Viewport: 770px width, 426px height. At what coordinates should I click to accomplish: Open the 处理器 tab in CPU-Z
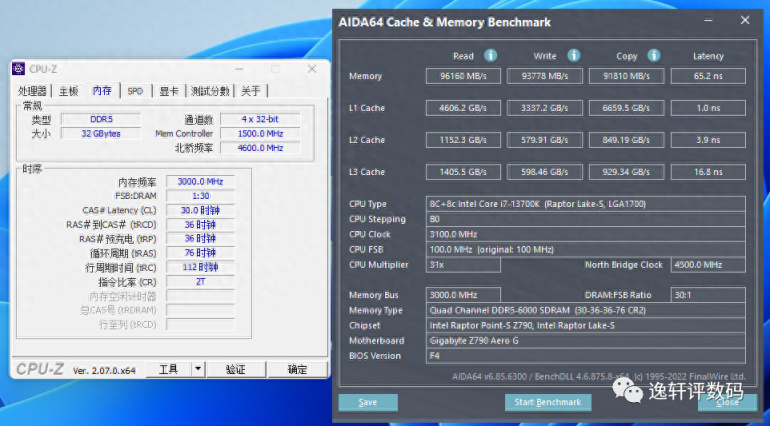tap(32, 91)
